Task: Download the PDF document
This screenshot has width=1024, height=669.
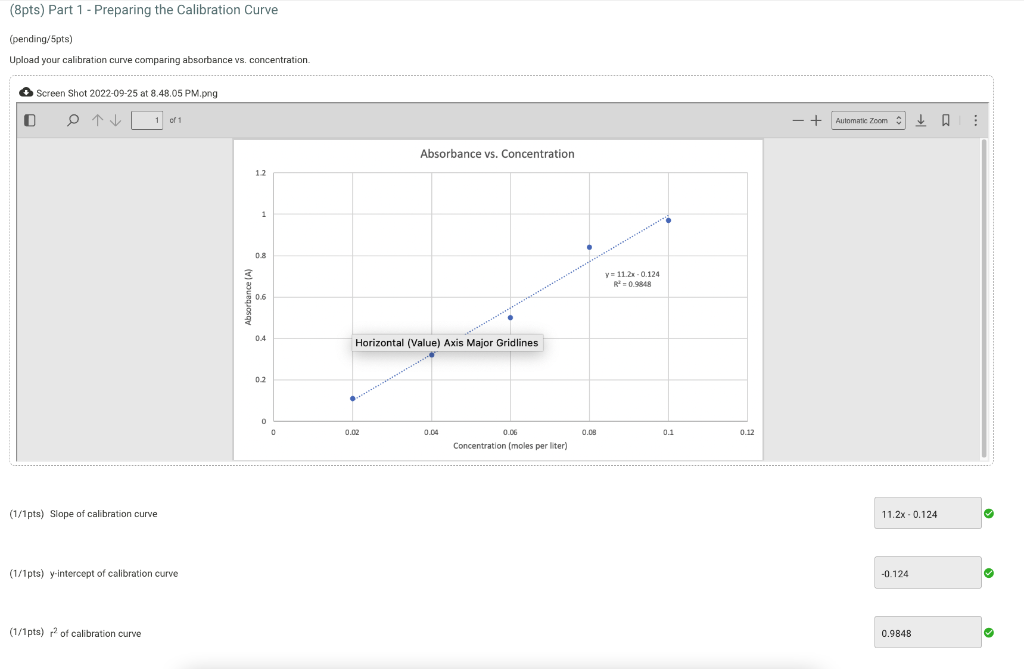Action: 921,120
